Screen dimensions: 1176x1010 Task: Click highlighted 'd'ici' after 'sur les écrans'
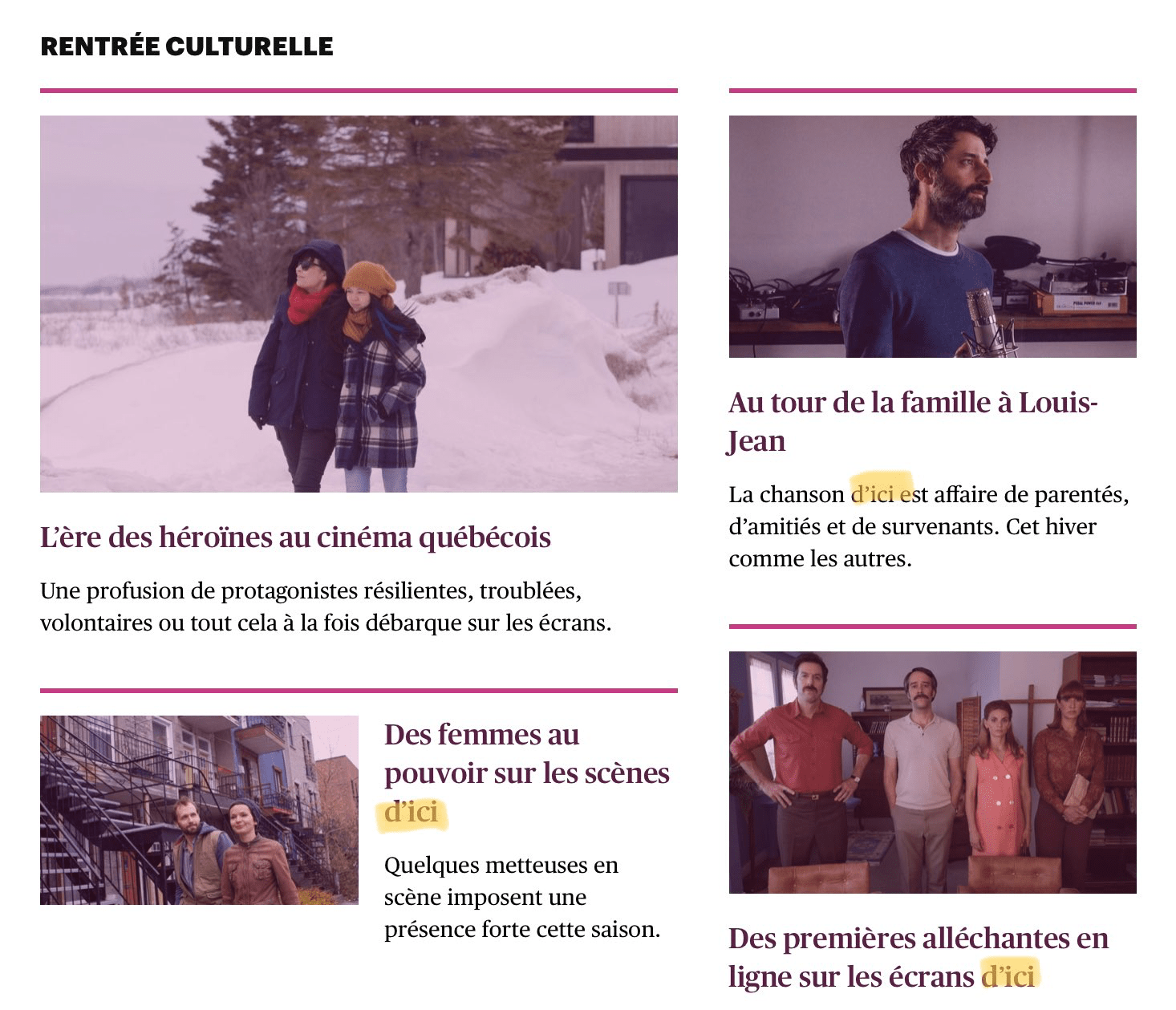click(x=1008, y=976)
